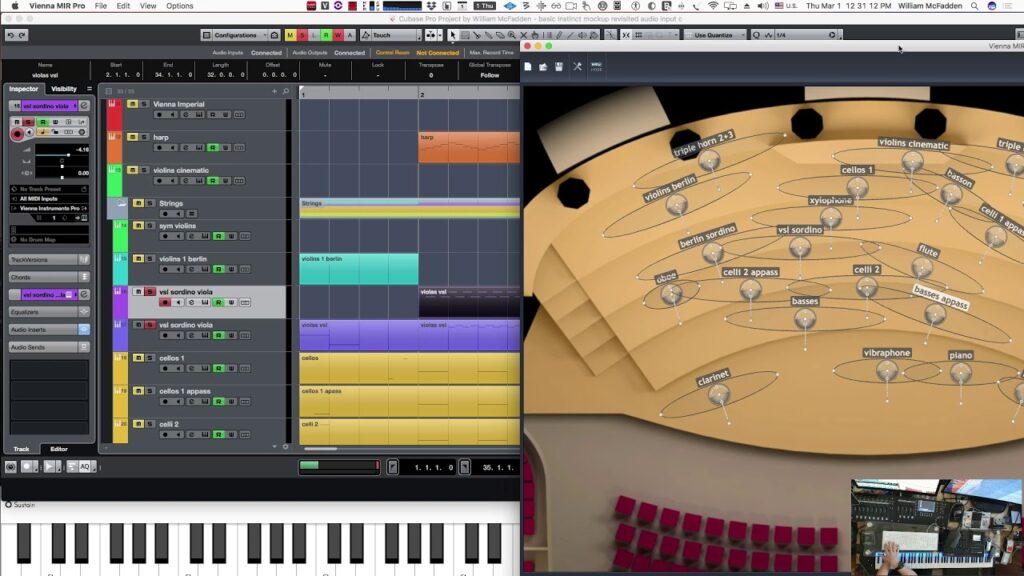Click the Wi-Fi icon in macOS menu bar
The image size is (1024, 576).
point(713,6)
